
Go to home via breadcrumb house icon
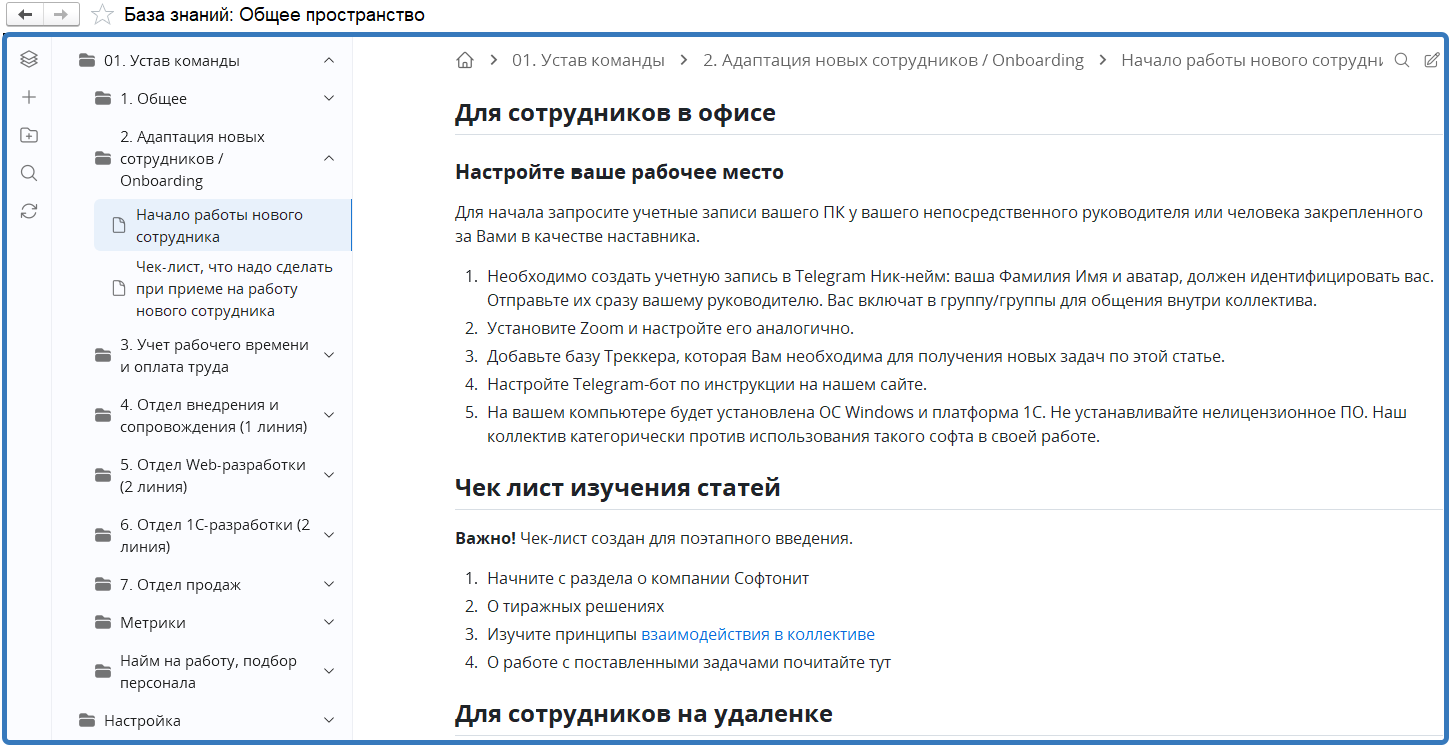[464, 60]
